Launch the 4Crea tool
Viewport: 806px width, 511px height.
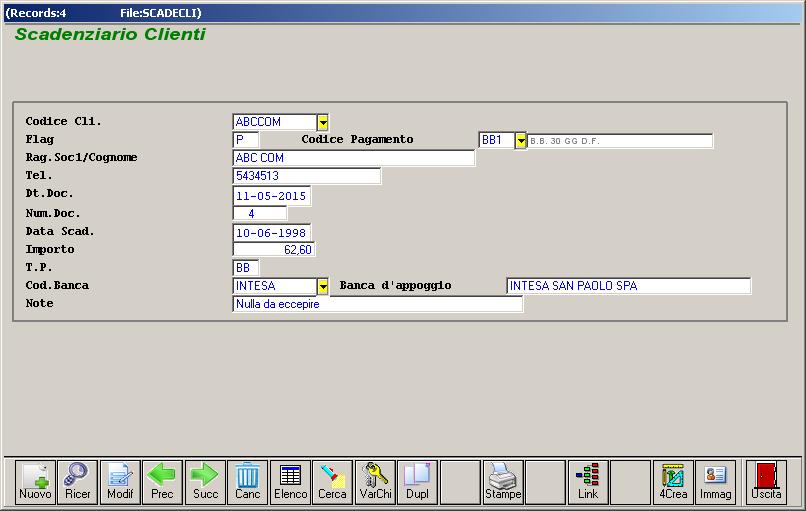673,482
